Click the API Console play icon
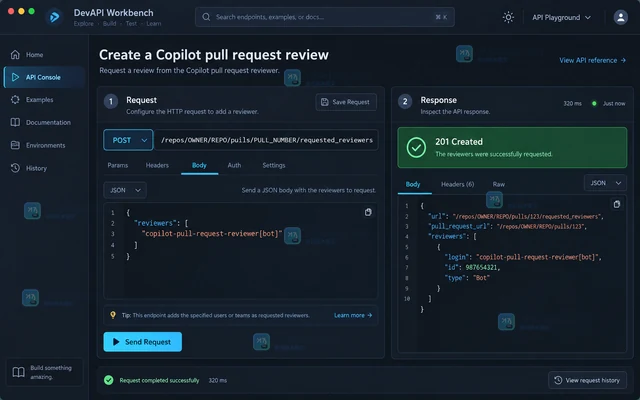The height and width of the screenshot is (400, 640). coord(15,77)
